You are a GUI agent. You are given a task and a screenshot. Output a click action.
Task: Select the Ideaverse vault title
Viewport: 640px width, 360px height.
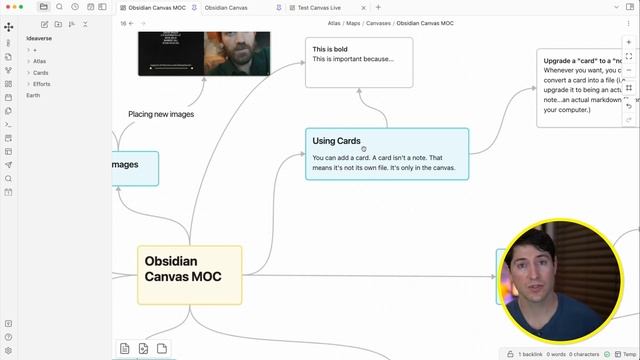39,38
